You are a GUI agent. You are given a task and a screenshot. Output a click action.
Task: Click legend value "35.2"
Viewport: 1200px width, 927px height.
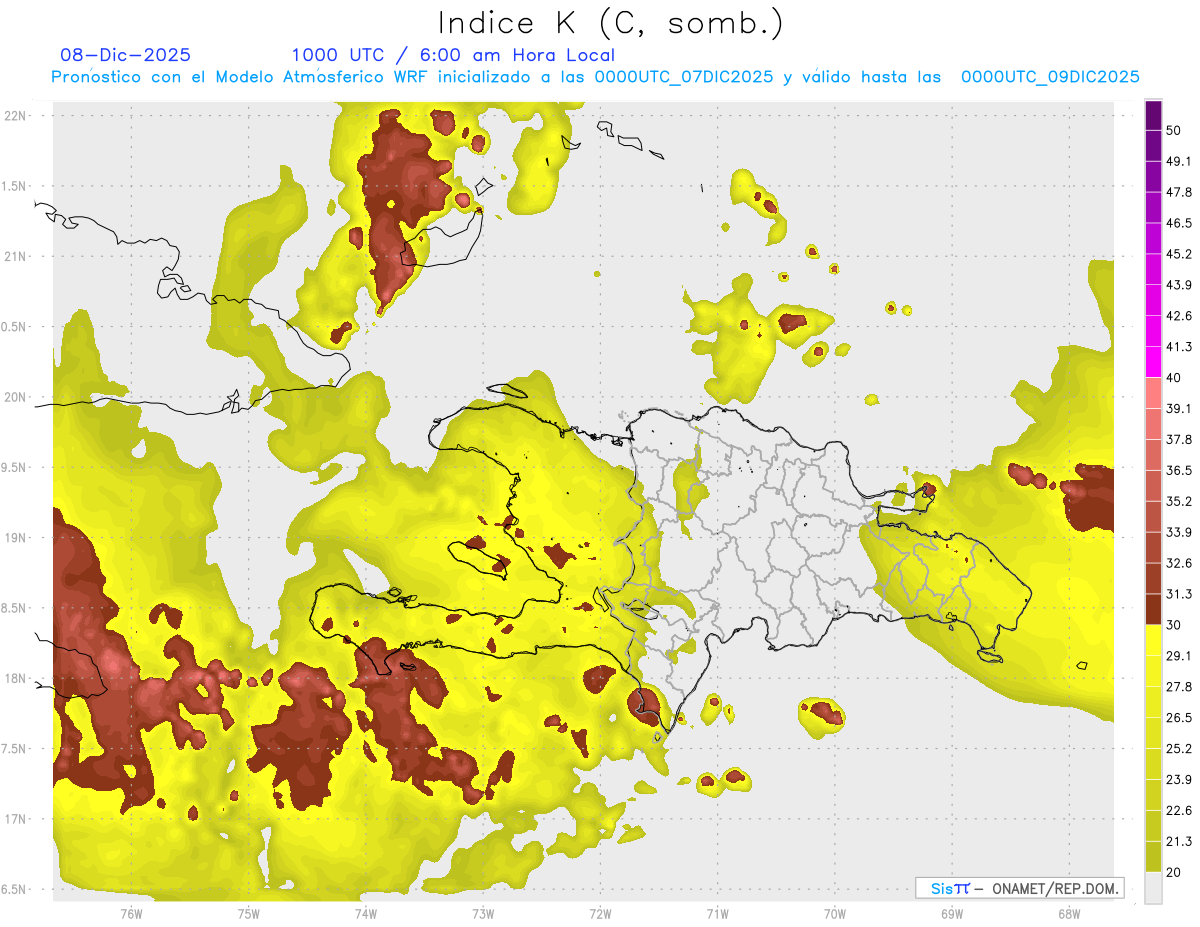tap(1179, 501)
